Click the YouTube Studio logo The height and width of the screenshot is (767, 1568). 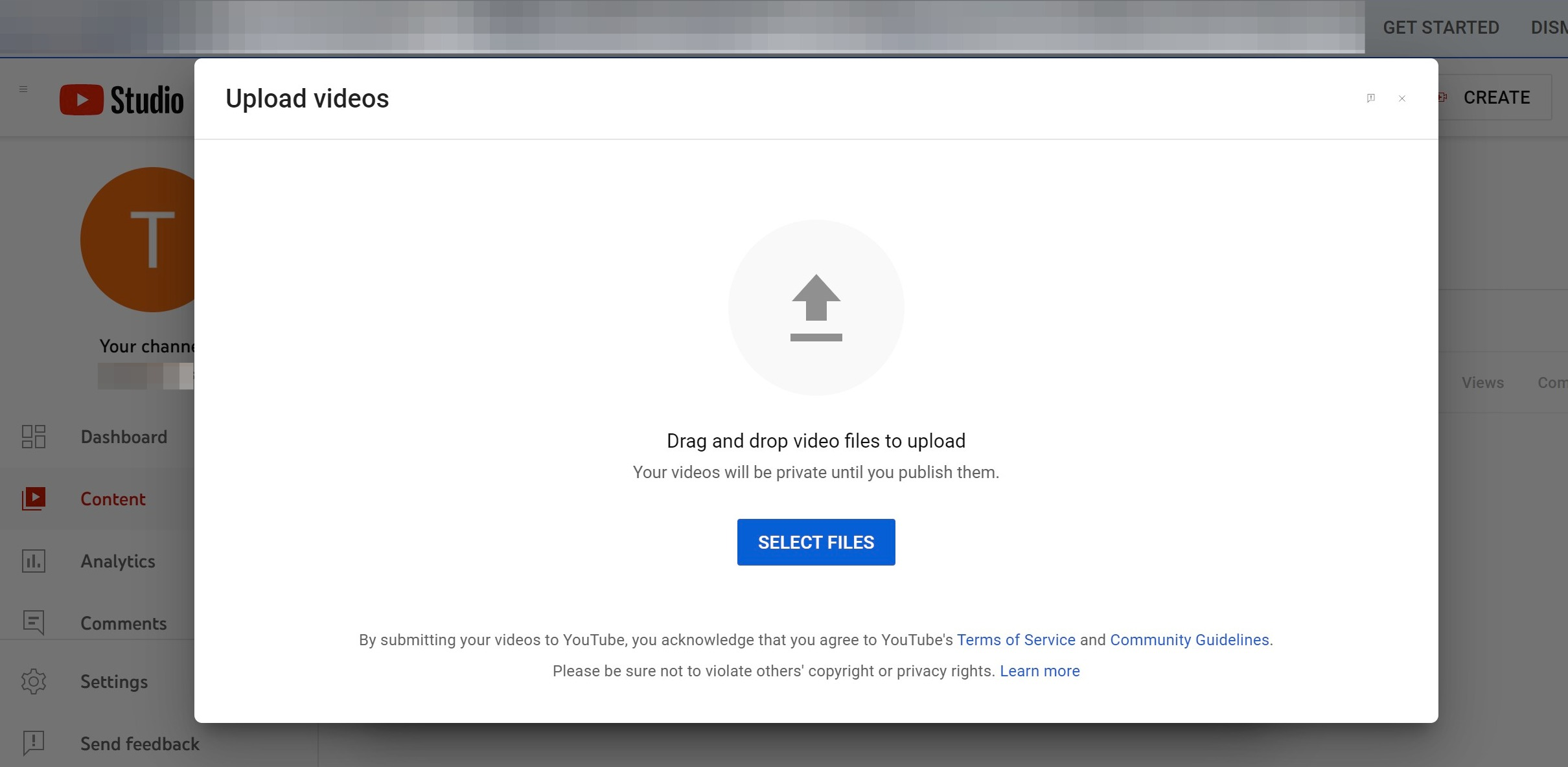pyautogui.click(x=122, y=100)
